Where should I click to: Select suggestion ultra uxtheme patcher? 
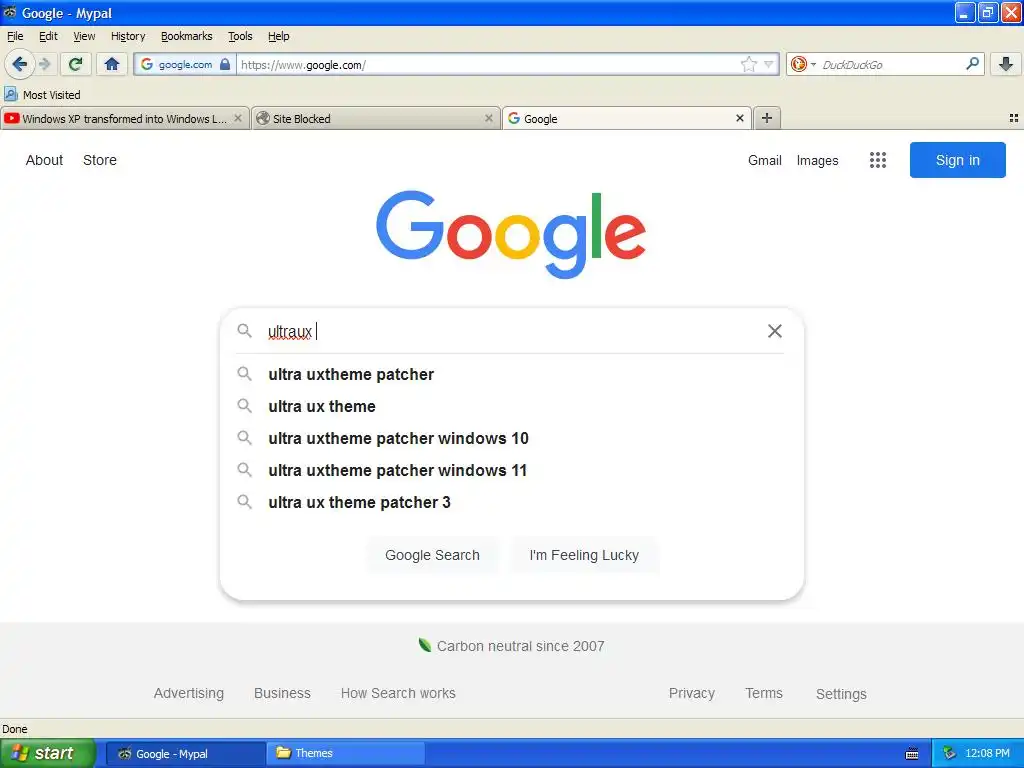[511, 374]
